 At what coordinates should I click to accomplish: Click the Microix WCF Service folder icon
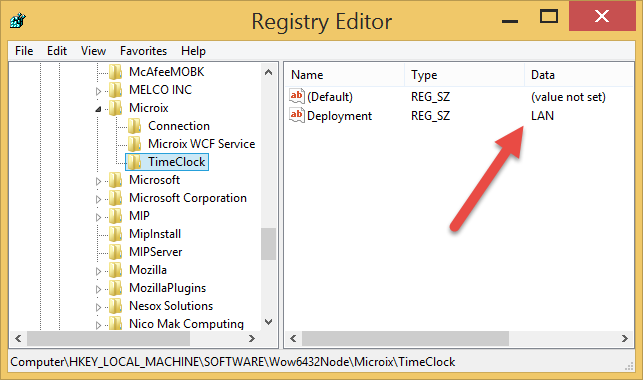135,144
